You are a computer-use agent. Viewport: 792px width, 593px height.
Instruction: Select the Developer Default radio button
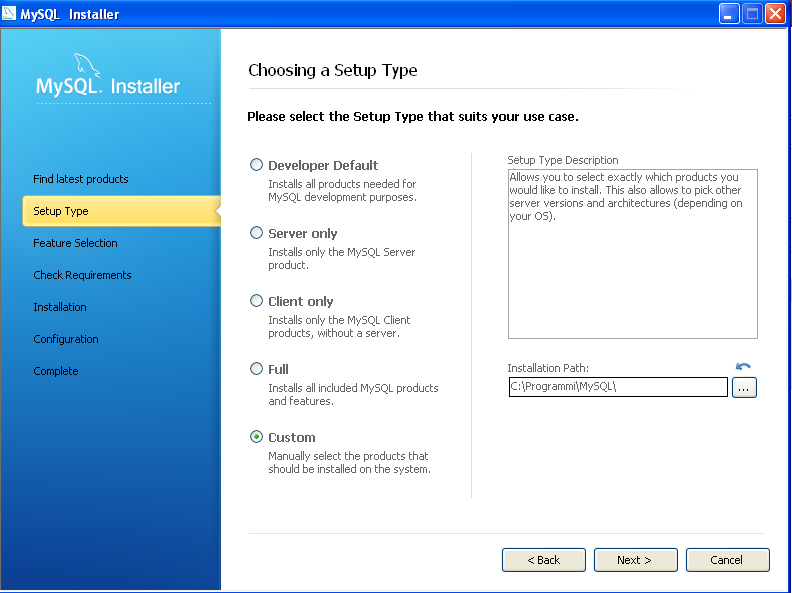pyautogui.click(x=257, y=165)
